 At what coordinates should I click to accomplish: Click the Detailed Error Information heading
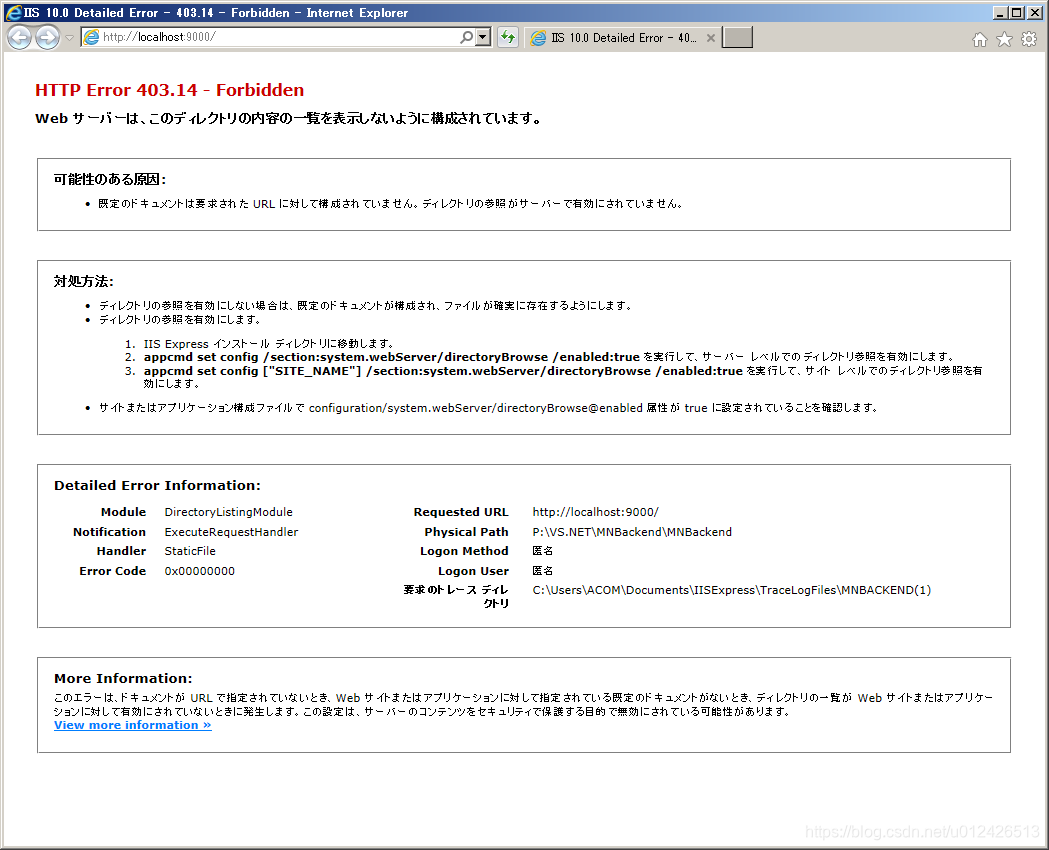pos(157,486)
